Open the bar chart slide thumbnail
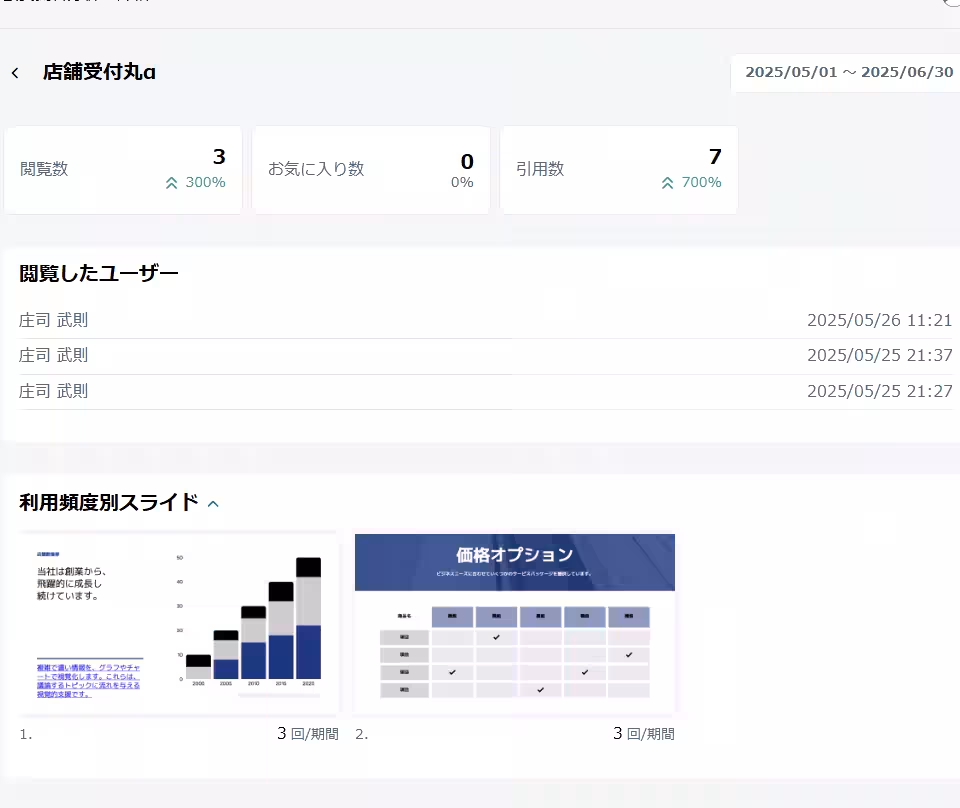The image size is (960, 808). [179, 621]
